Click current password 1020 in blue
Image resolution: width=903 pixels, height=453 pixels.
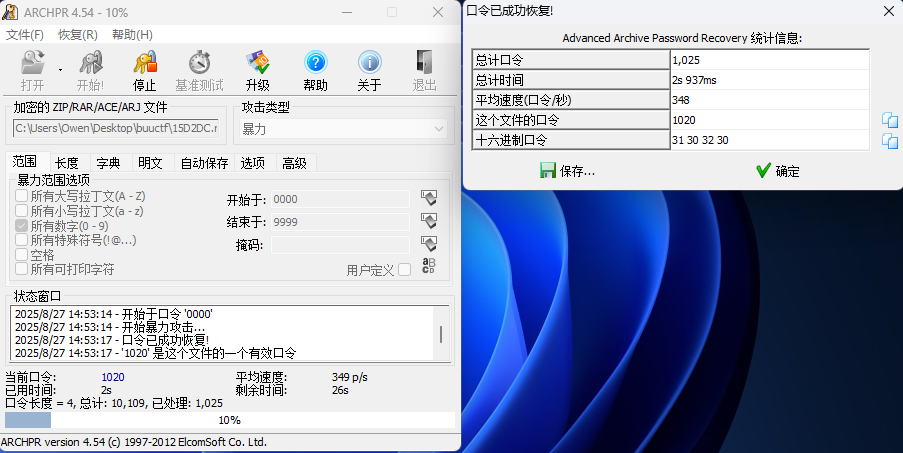point(113,377)
